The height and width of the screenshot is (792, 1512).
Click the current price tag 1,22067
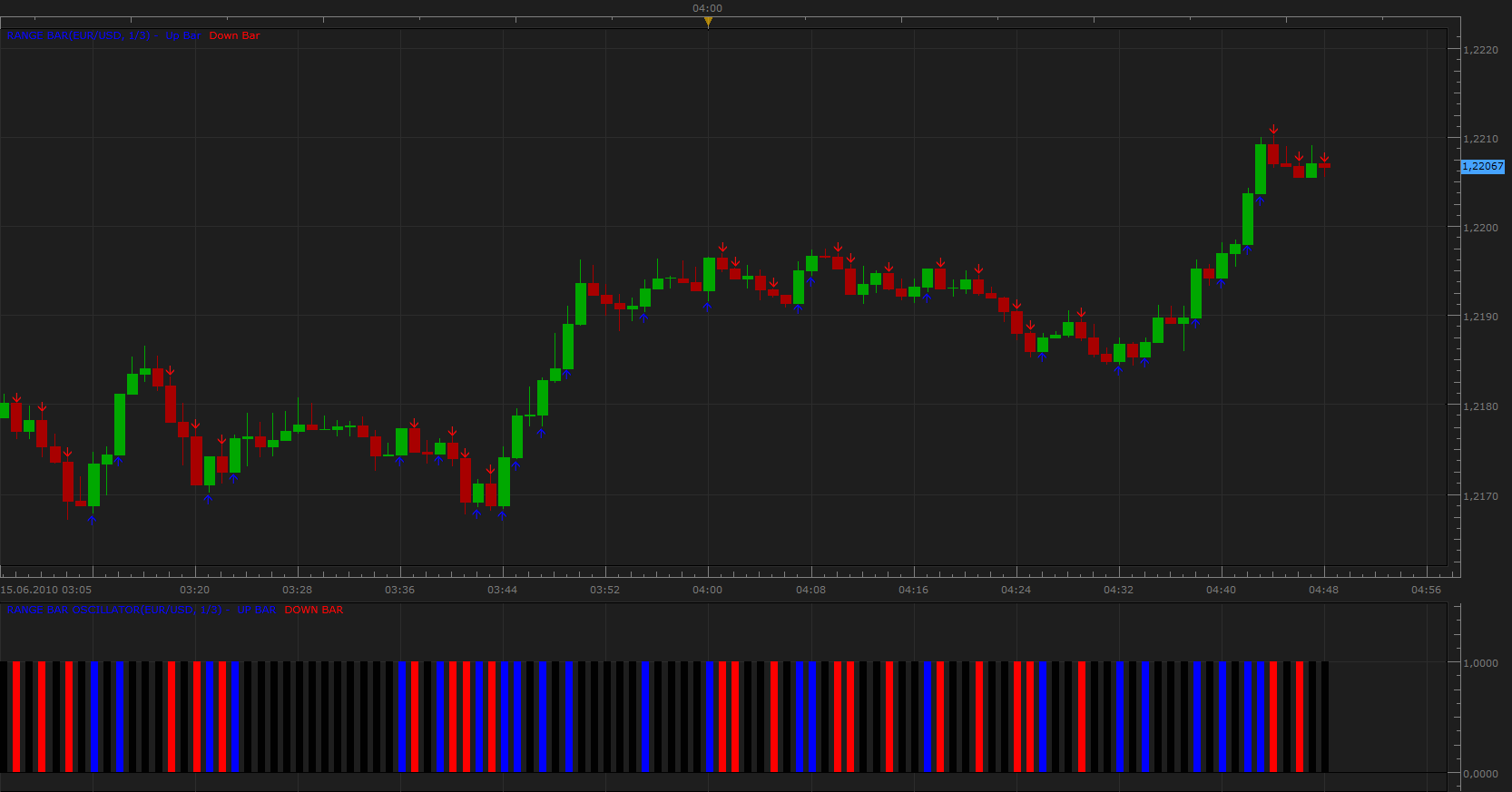click(1482, 166)
